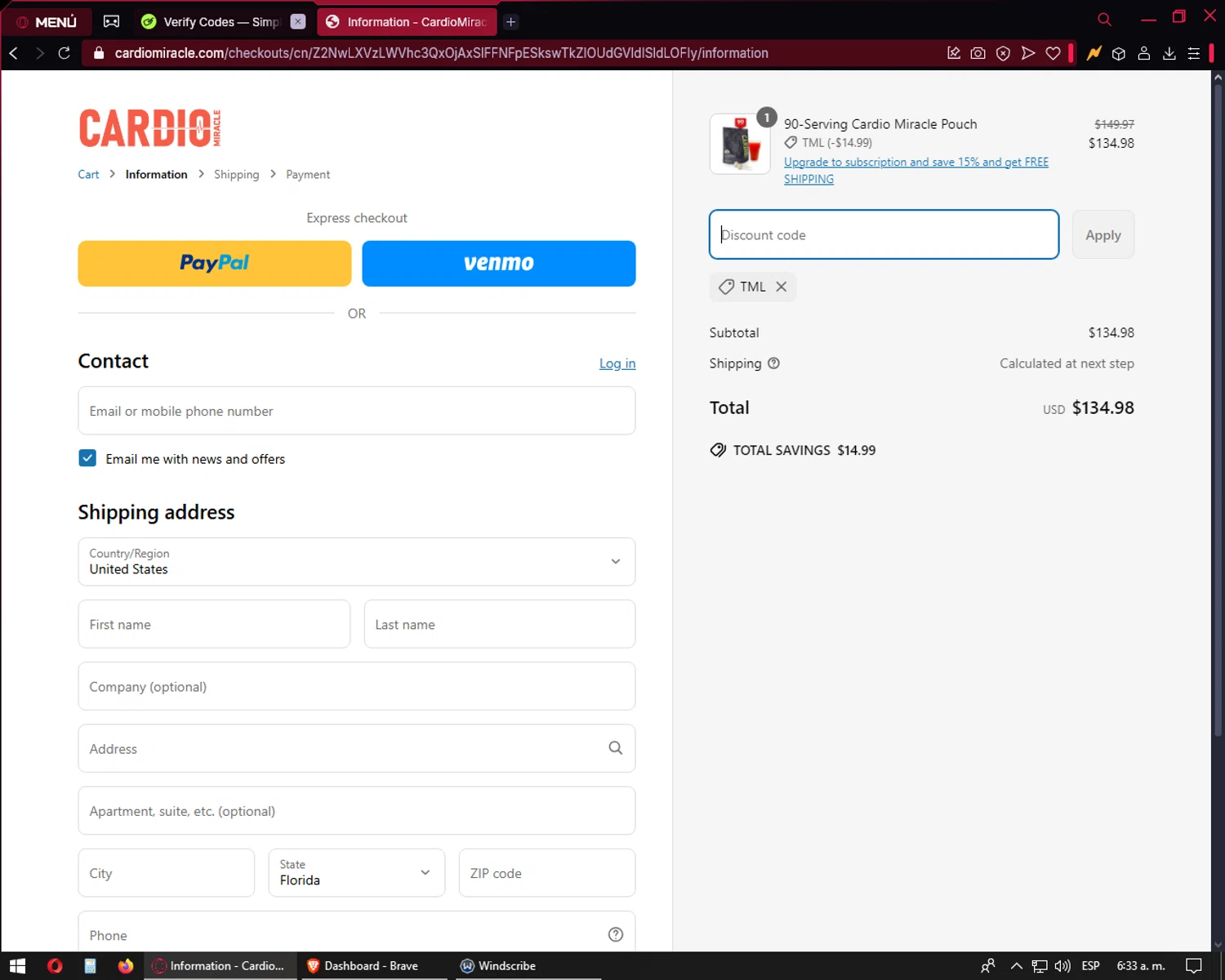Click the Discount code field
Image resolution: width=1225 pixels, height=980 pixels.
[884, 234]
